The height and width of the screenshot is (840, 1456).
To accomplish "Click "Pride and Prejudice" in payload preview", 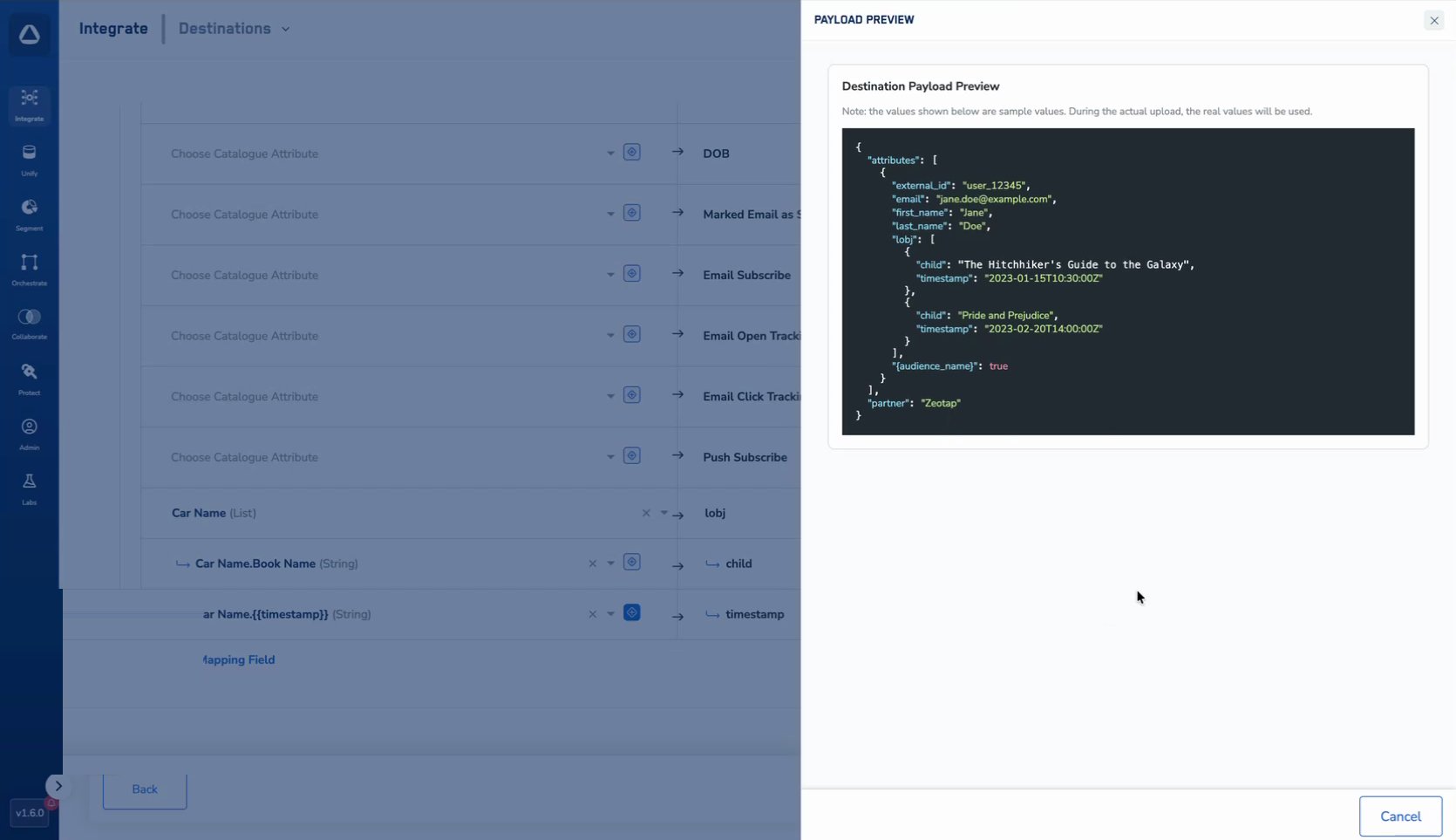I will [x=1006, y=315].
